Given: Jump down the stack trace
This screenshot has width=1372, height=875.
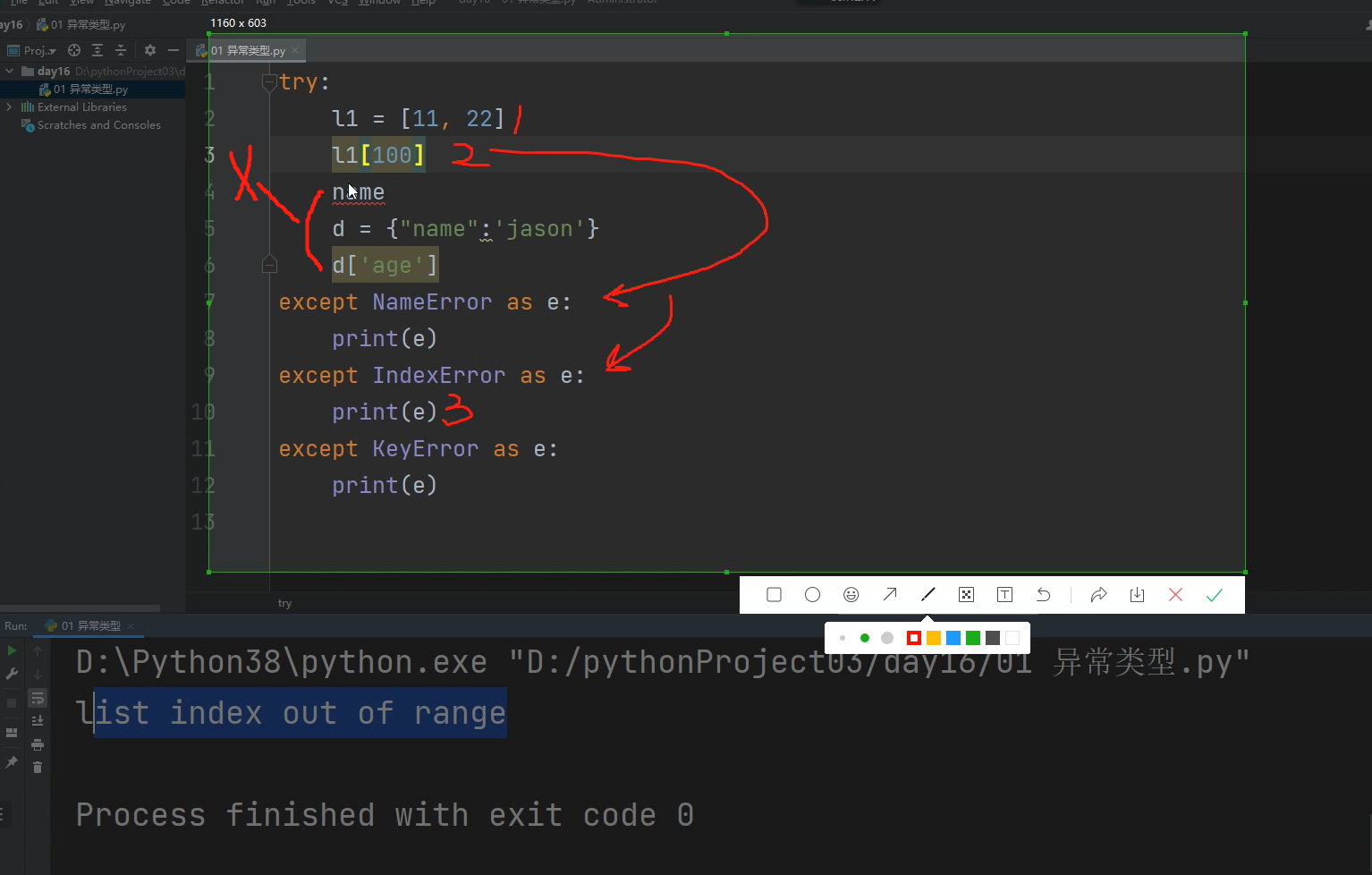Looking at the screenshot, I should pos(38,675).
